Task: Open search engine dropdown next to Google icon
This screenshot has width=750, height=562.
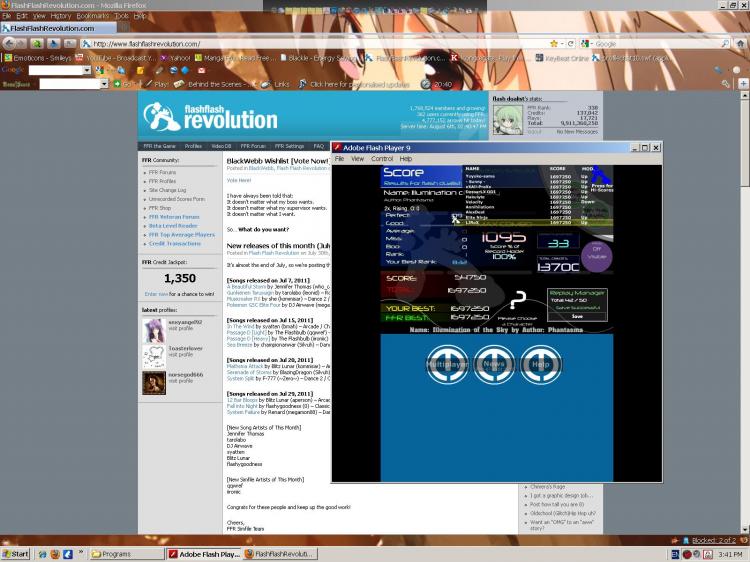Action: tap(591, 44)
